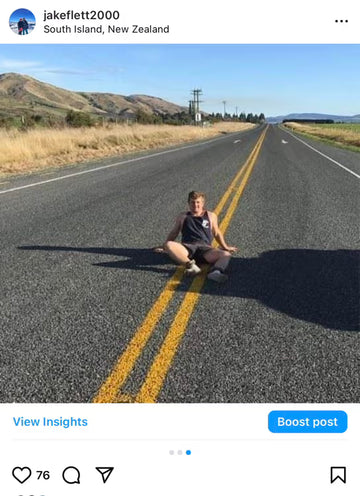This screenshot has height=496, width=360.
Task: Click the View Insights link
Action: 50,422
